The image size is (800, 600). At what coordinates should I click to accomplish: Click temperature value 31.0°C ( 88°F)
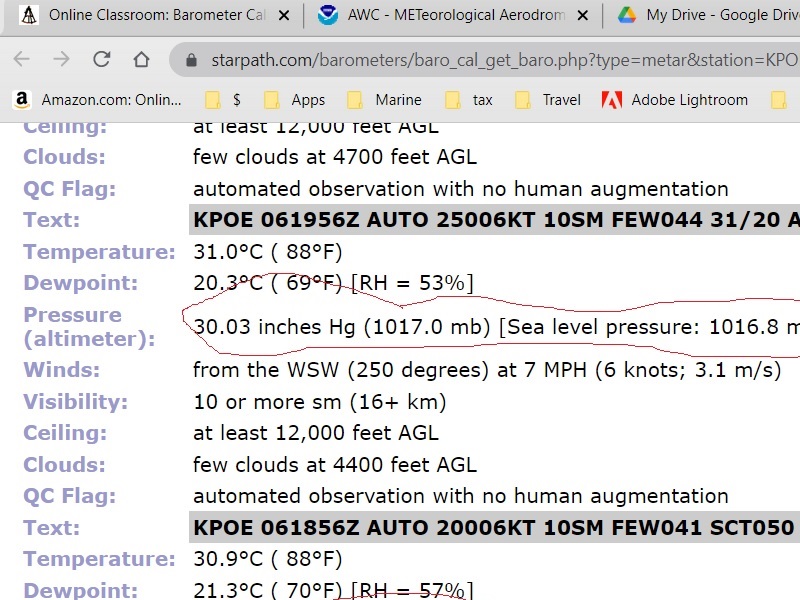coord(268,252)
